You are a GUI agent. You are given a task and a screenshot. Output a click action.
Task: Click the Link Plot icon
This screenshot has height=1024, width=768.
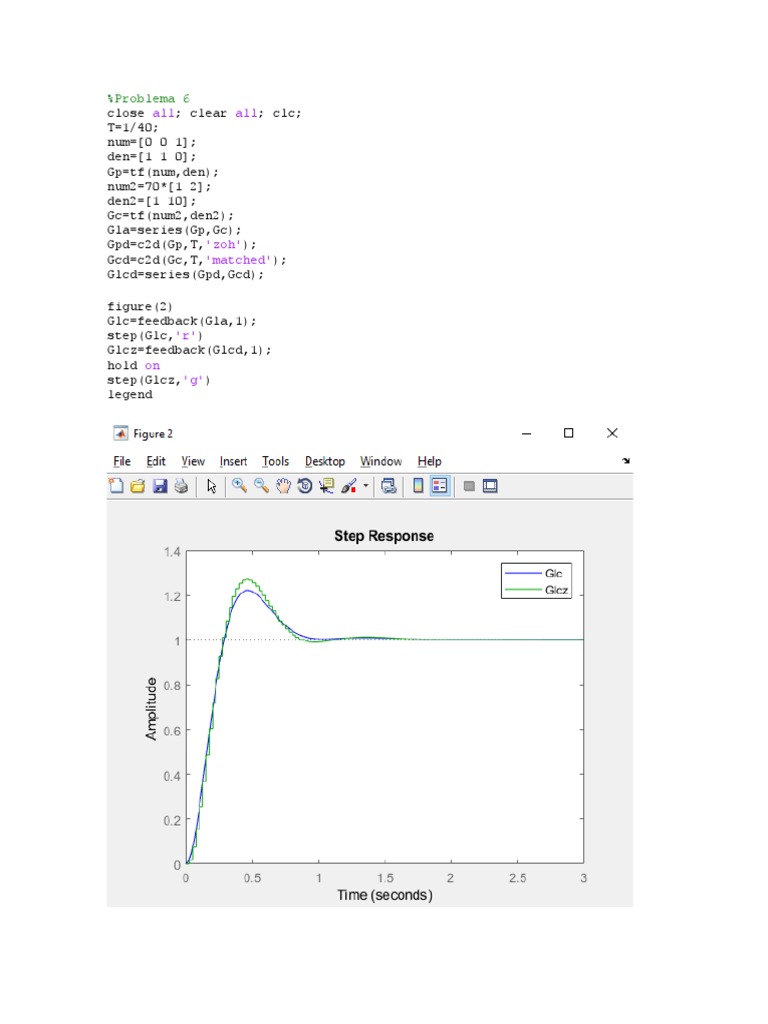tap(389, 486)
